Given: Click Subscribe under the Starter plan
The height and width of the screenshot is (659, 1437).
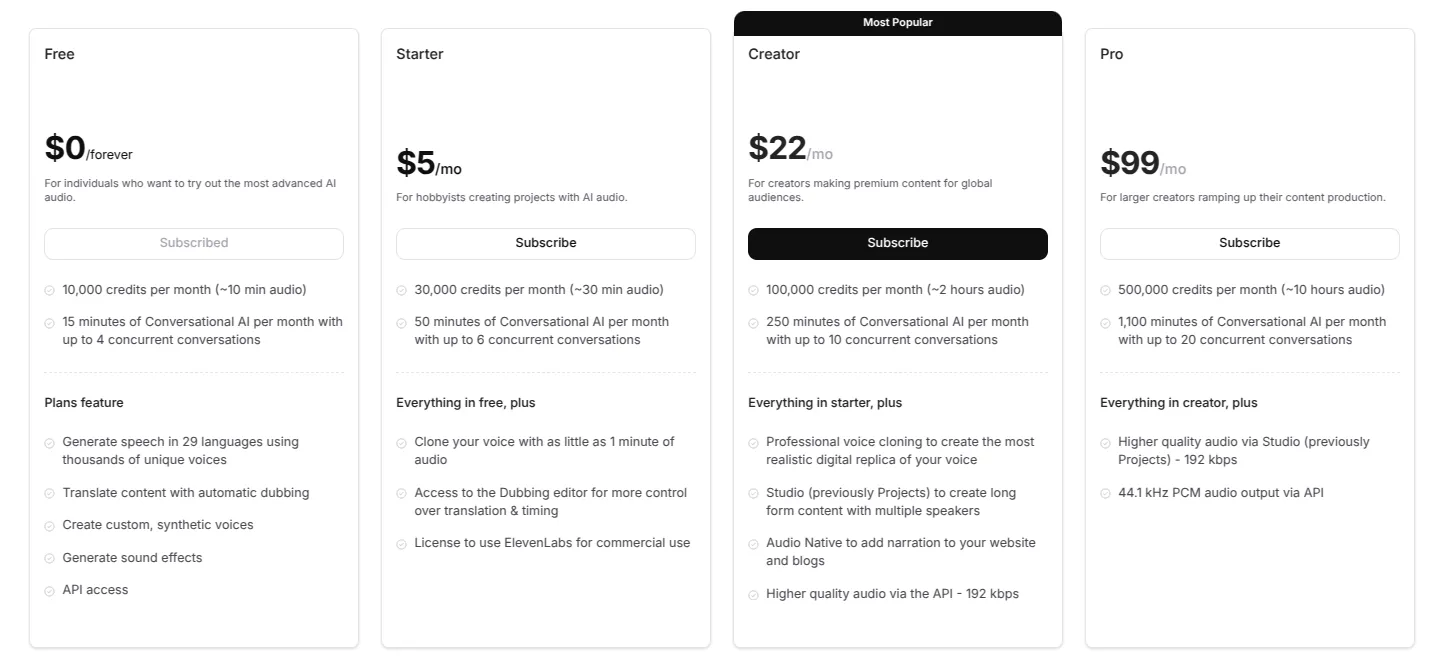Looking at the screenshot, I should pyautogui.click(x=546, y=243).
